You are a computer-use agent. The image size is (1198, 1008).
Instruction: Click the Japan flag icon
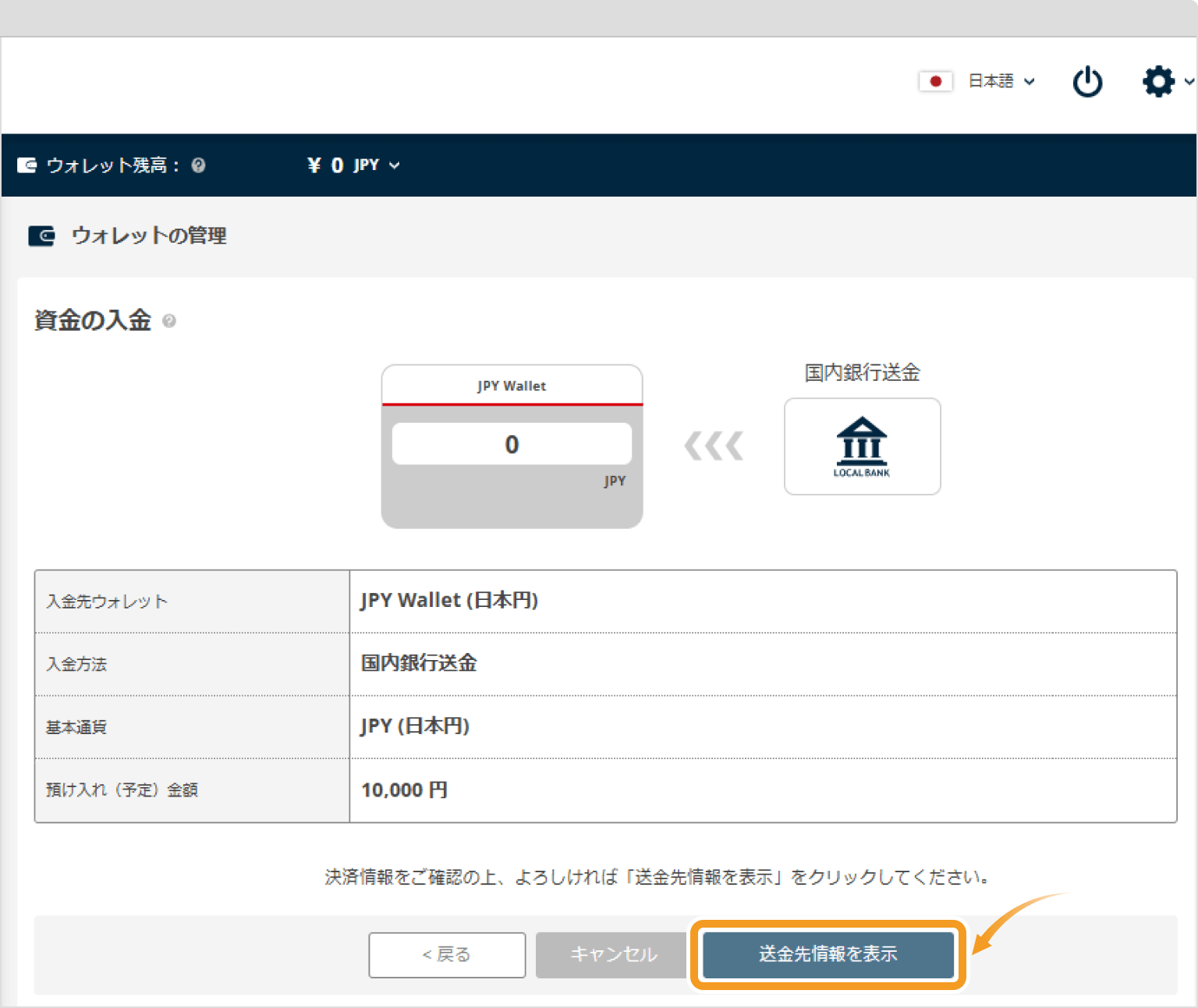tap(936, 81)
